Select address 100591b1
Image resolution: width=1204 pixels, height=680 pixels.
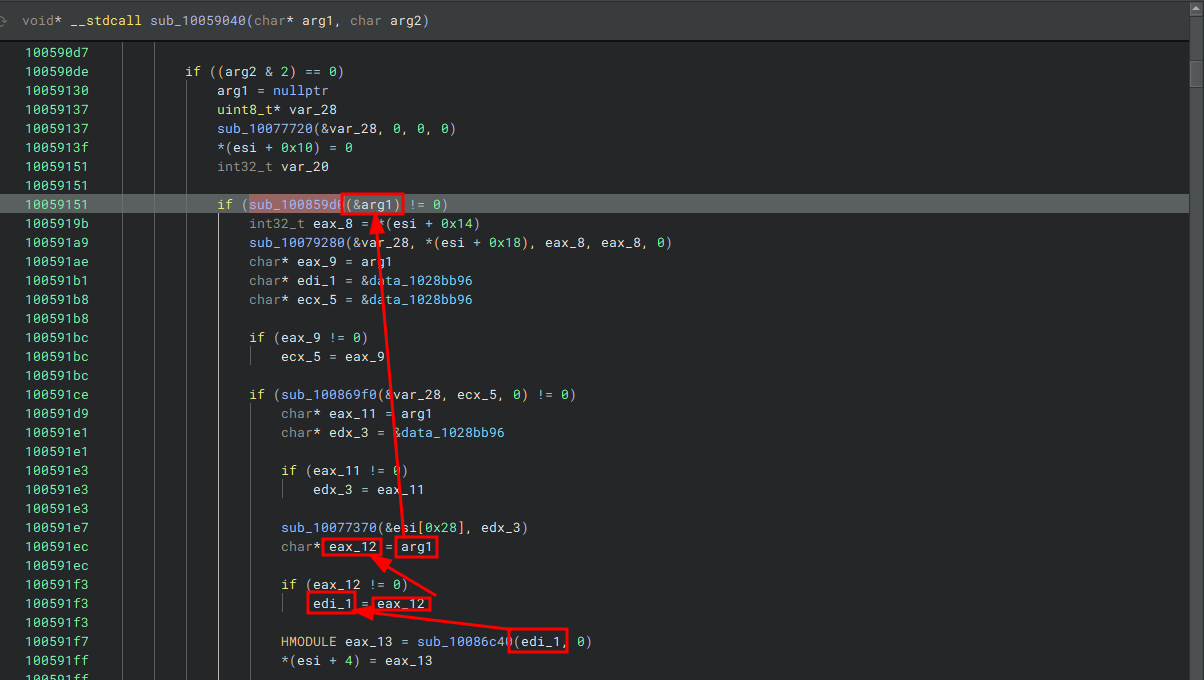[57, 281]
